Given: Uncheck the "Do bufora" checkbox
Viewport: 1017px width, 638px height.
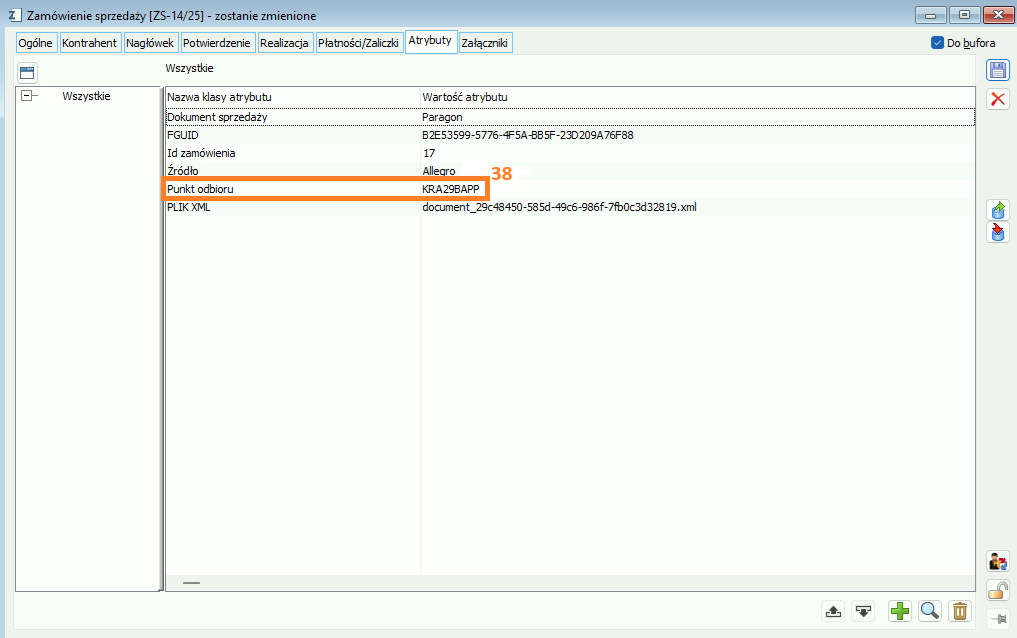Looking at the screenshot, I should tap(937, 43).
